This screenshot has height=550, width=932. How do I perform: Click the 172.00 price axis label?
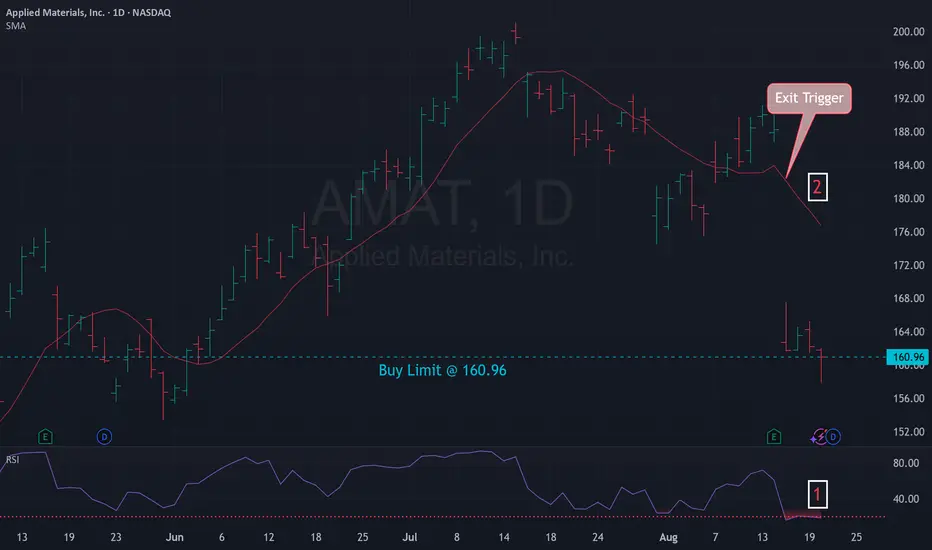tap(908, 265)
